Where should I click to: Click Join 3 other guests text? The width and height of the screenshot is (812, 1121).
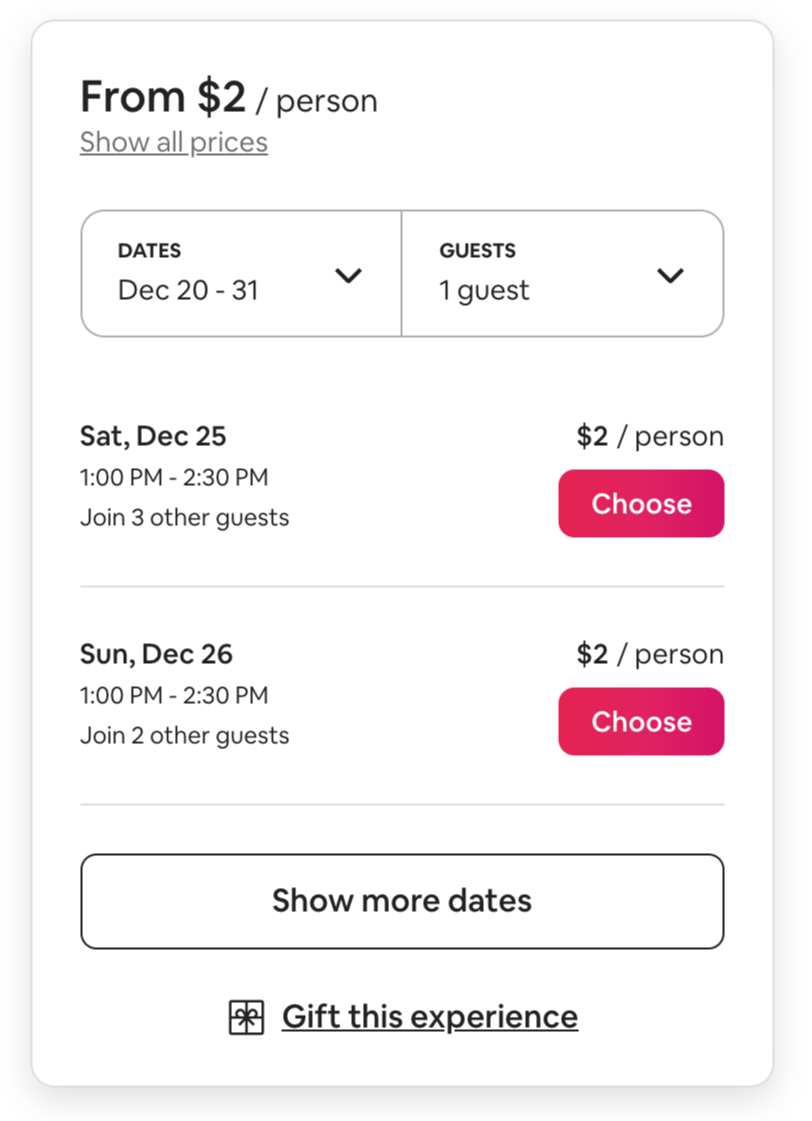tap(184, 518)
